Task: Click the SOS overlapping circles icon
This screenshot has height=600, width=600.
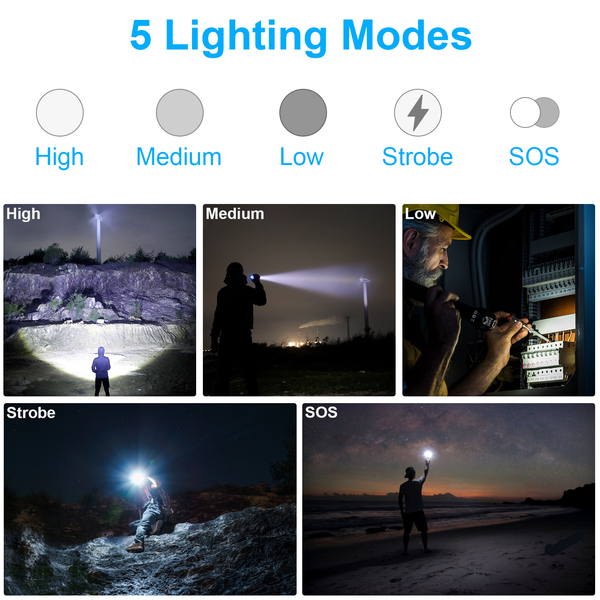Action: pyautogui.click(x=535, y=112)
